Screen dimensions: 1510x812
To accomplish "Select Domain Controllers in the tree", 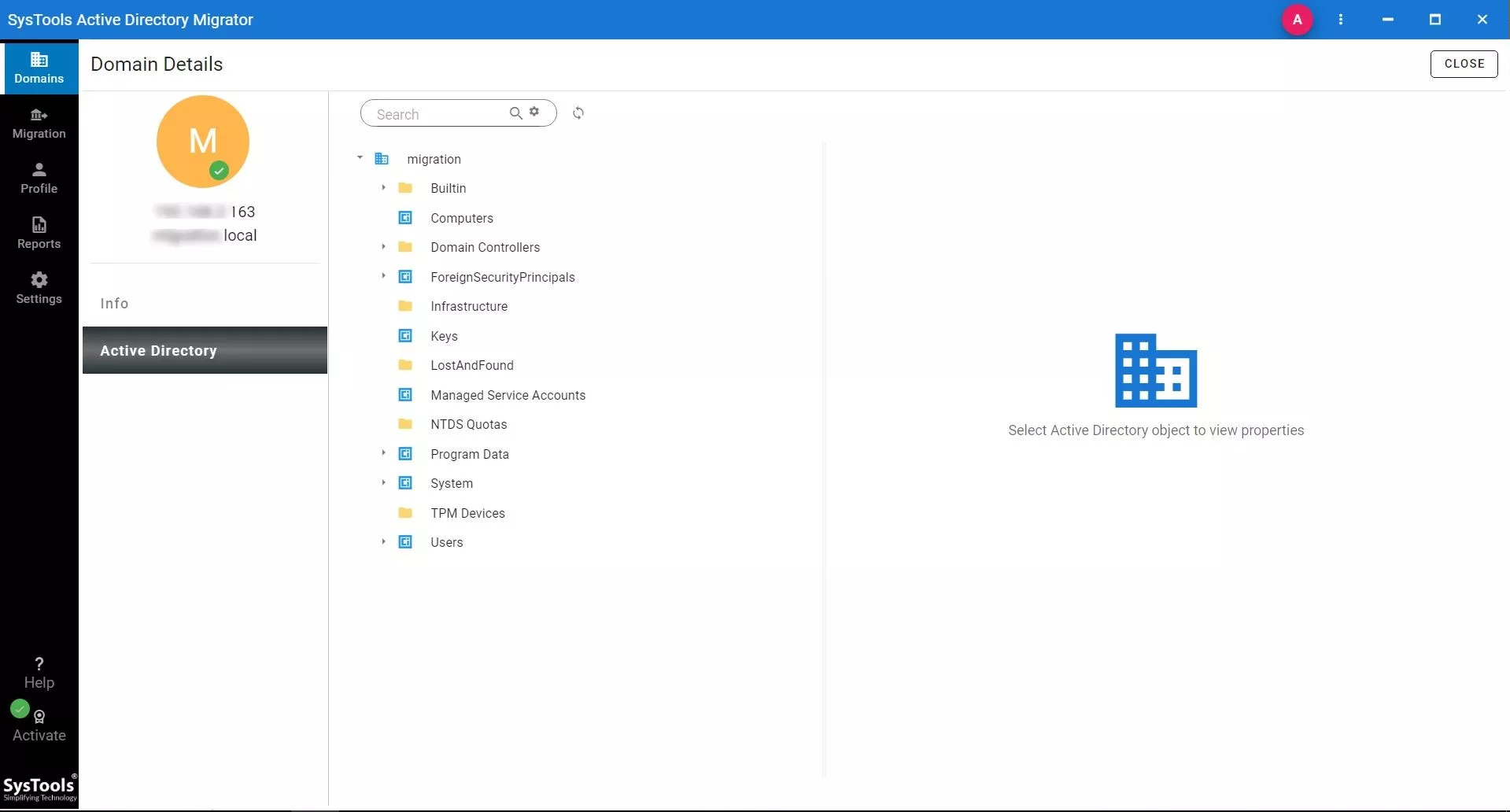I will (485, 247).
